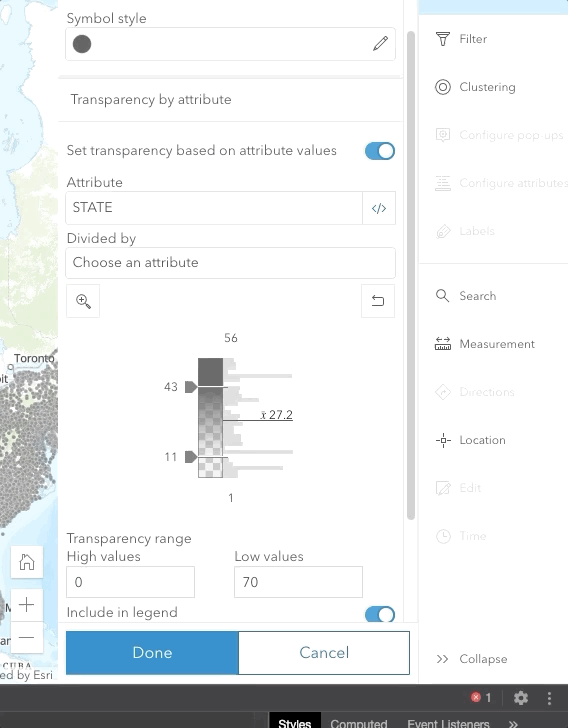Switch to the Computed tab in DevTools

click(359, 722)
